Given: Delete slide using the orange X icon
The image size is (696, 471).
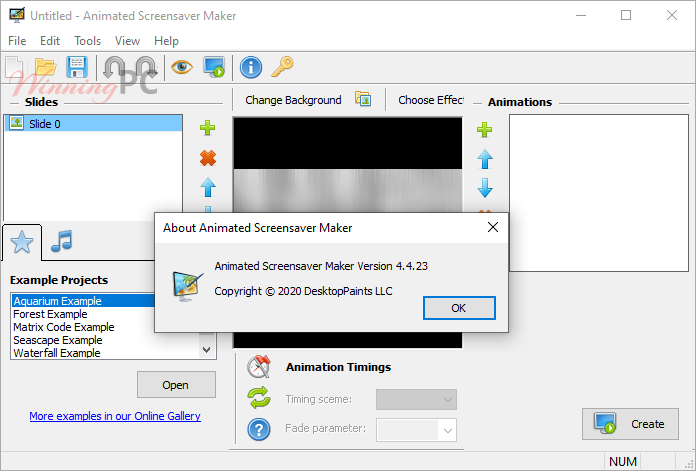Looking at the screenshot, I should point(208,158).
